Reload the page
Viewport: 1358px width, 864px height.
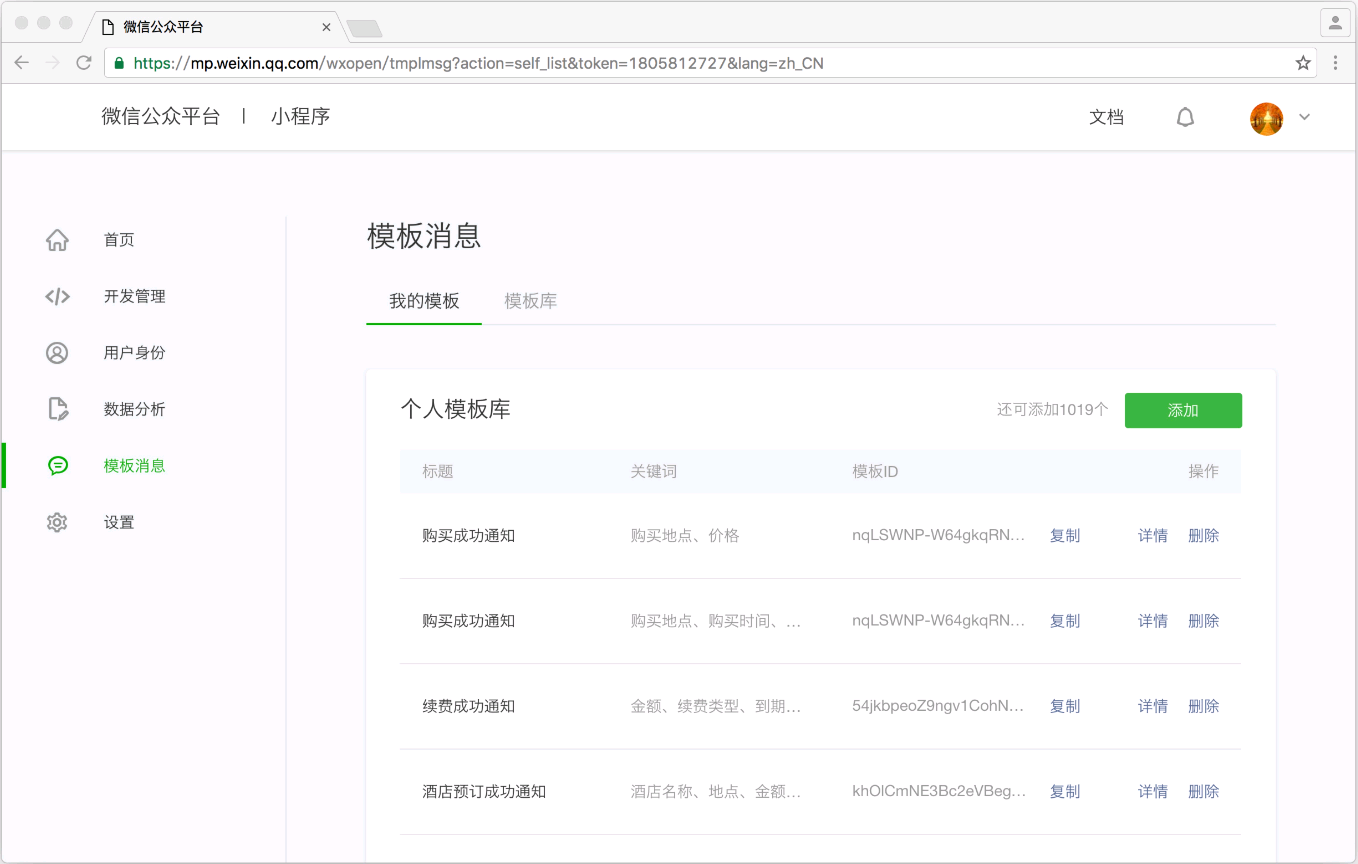click(x=84, y=63)
